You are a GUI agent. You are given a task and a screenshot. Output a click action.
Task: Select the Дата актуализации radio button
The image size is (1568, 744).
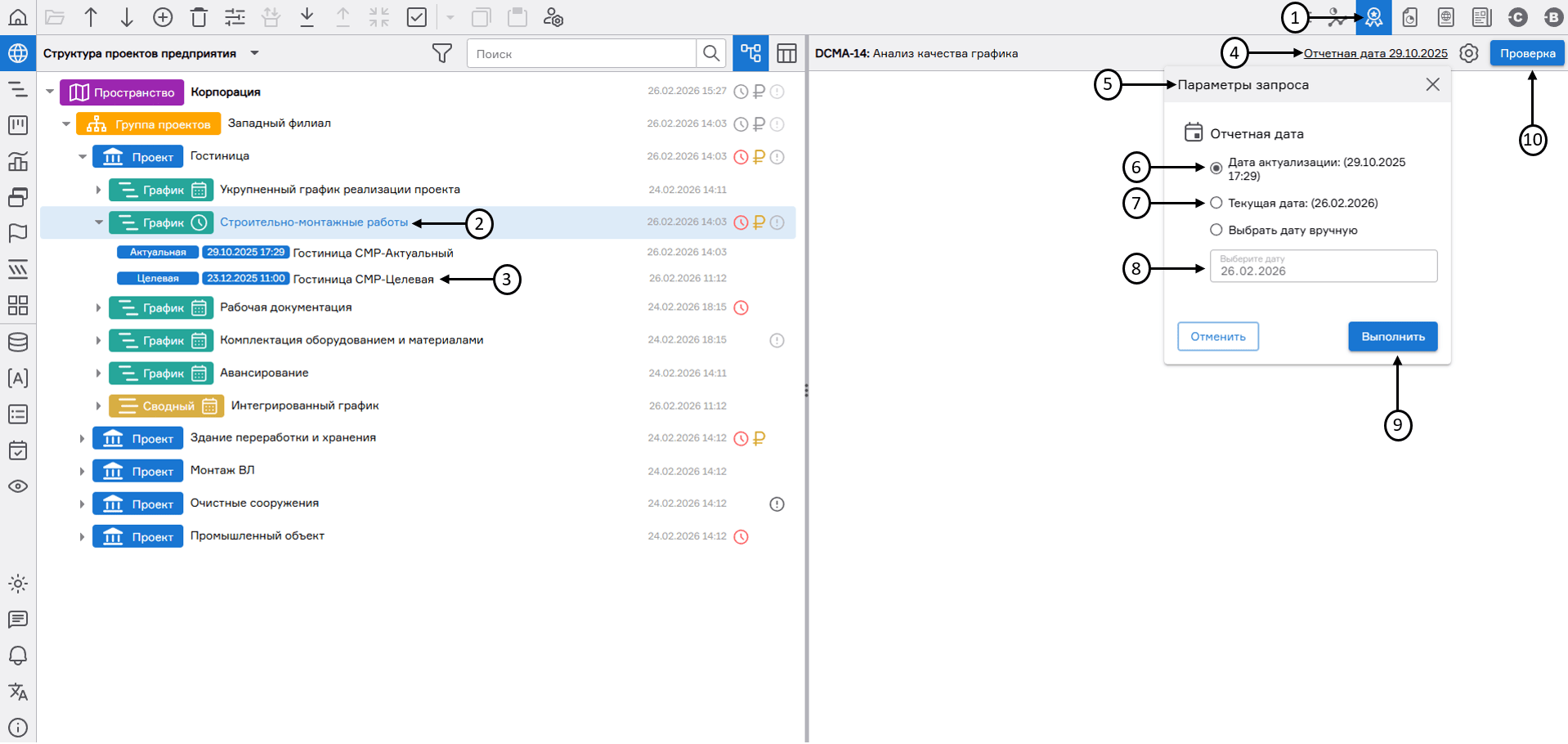click(1216, 168)
